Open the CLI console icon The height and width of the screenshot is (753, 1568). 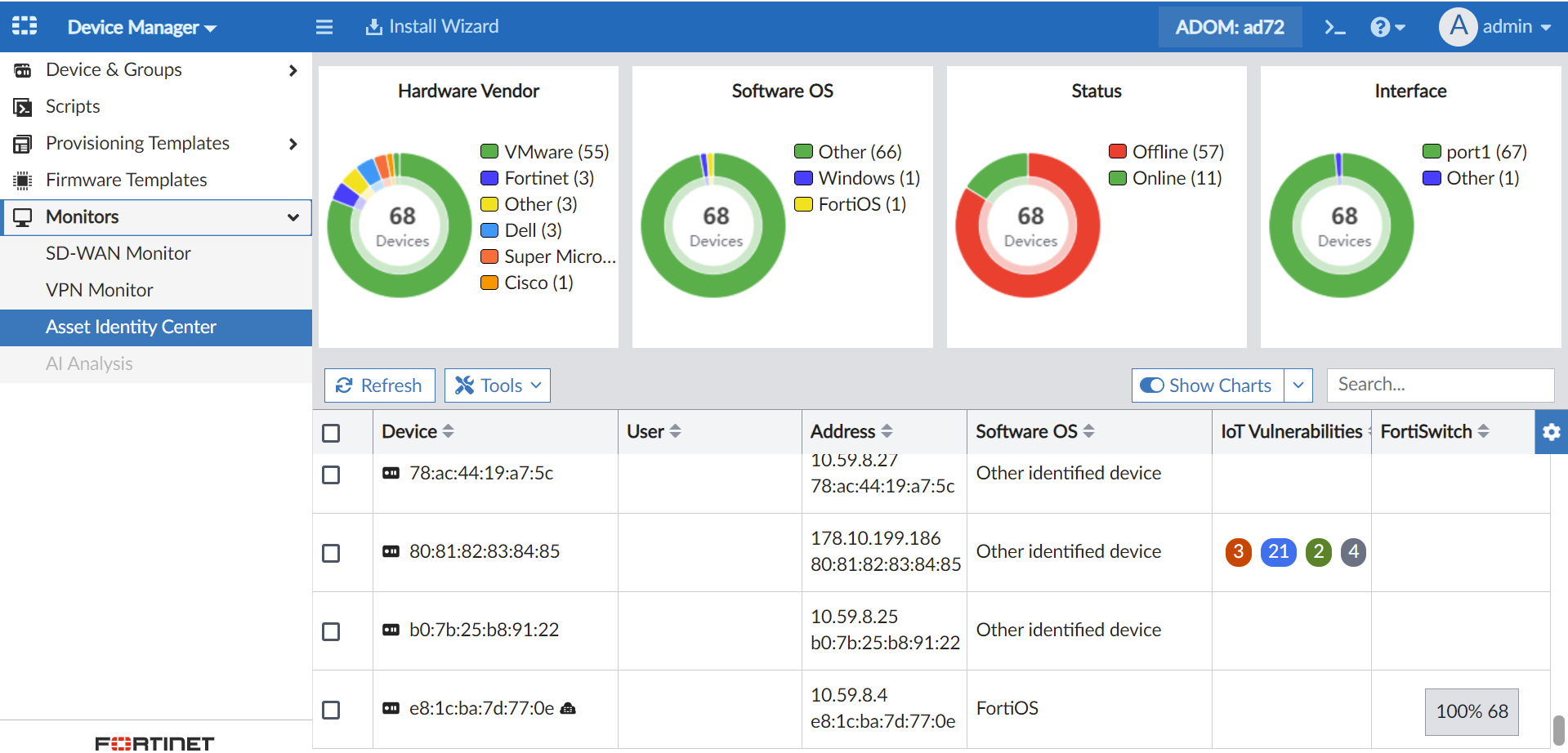[x=1335, y=27]
